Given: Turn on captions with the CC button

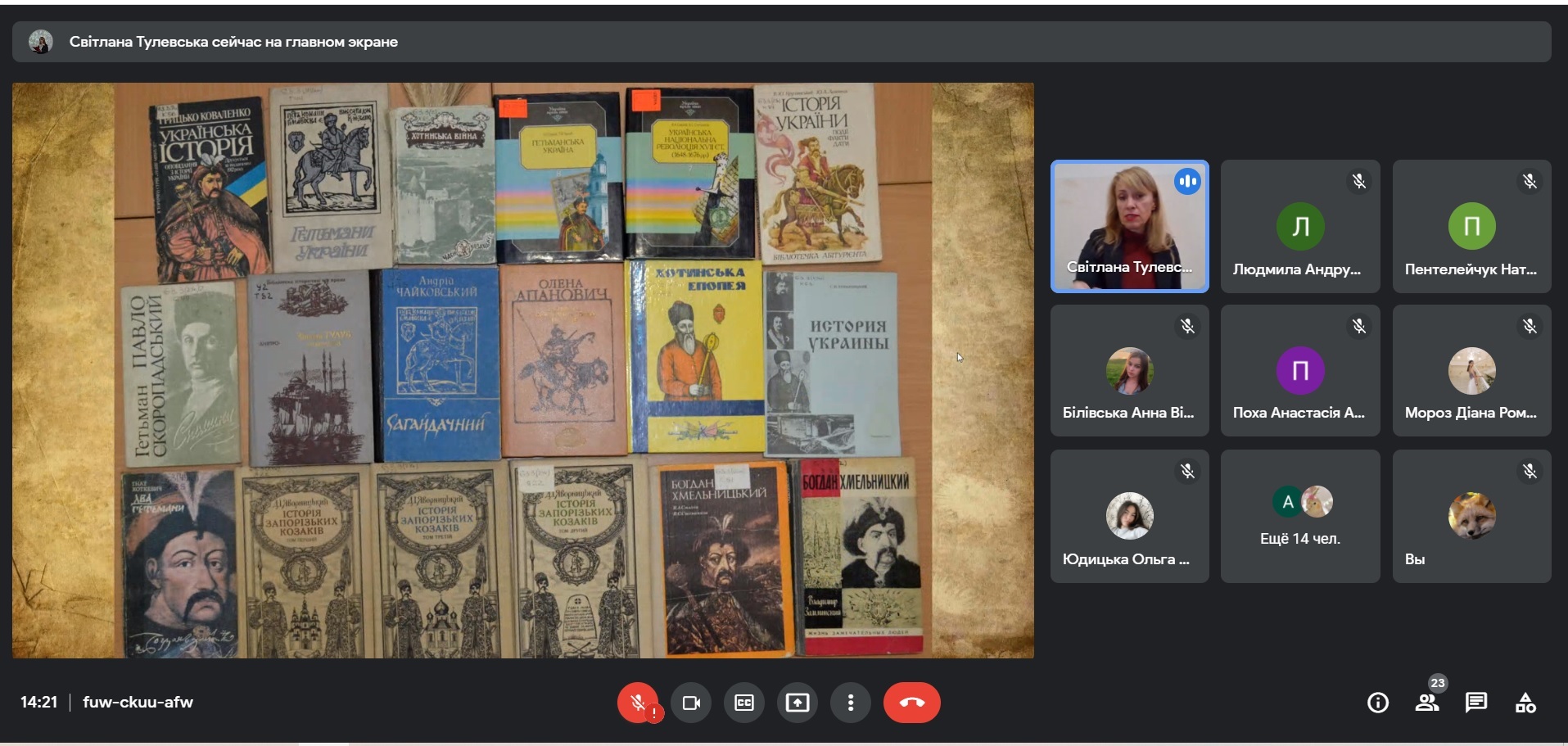Looking at the screenshot, I should click(744, 703).
